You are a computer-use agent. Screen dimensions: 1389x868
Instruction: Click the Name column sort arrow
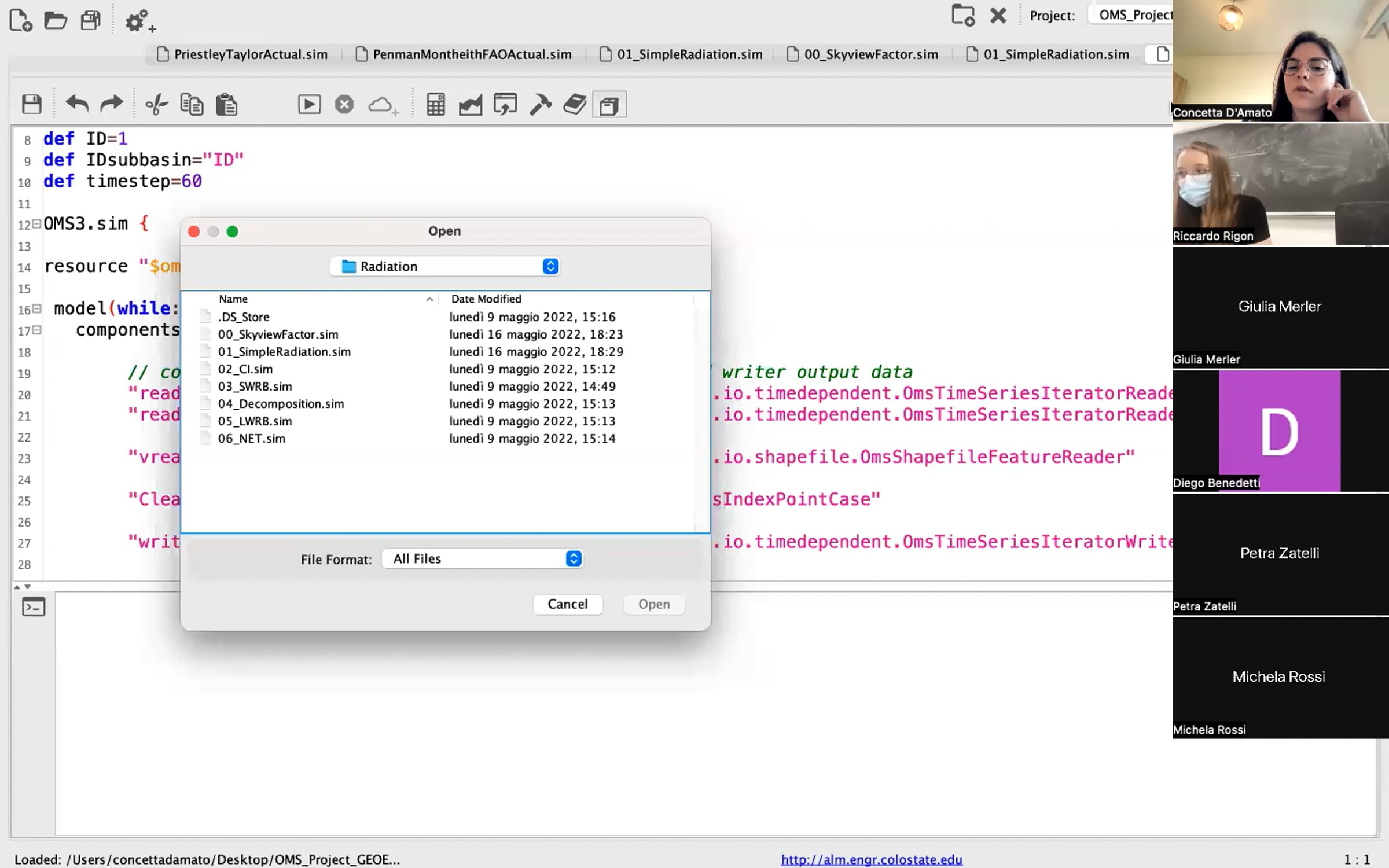click(429, 299)
